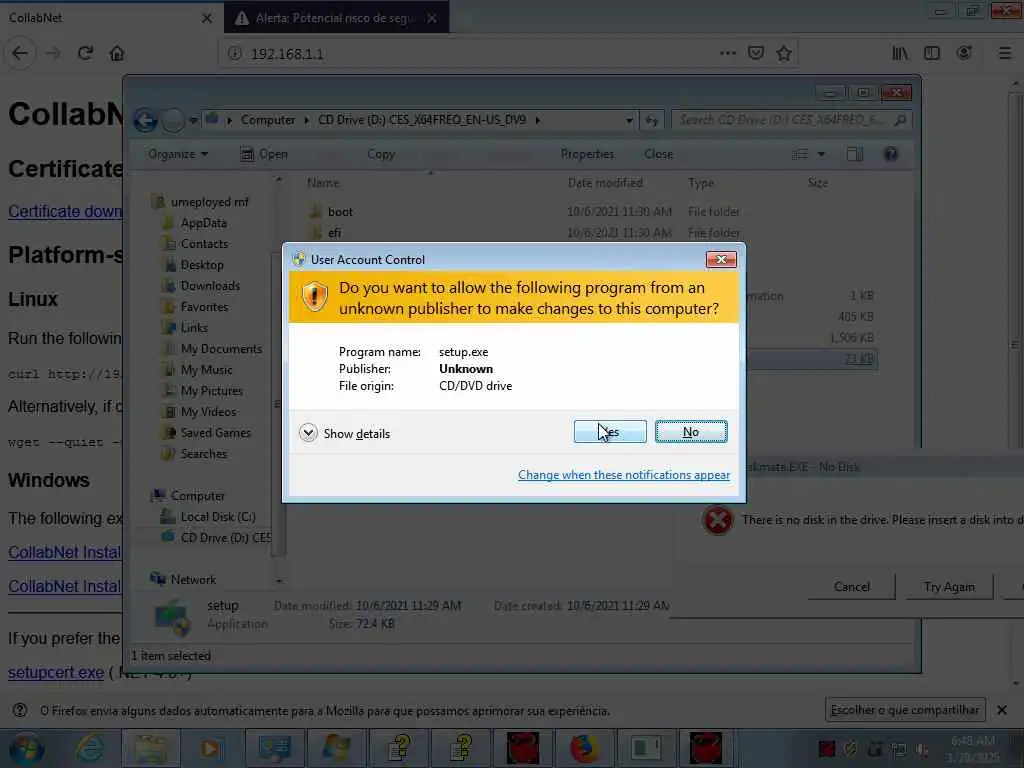Click No in User Account Control dialog

click(691, 432)
